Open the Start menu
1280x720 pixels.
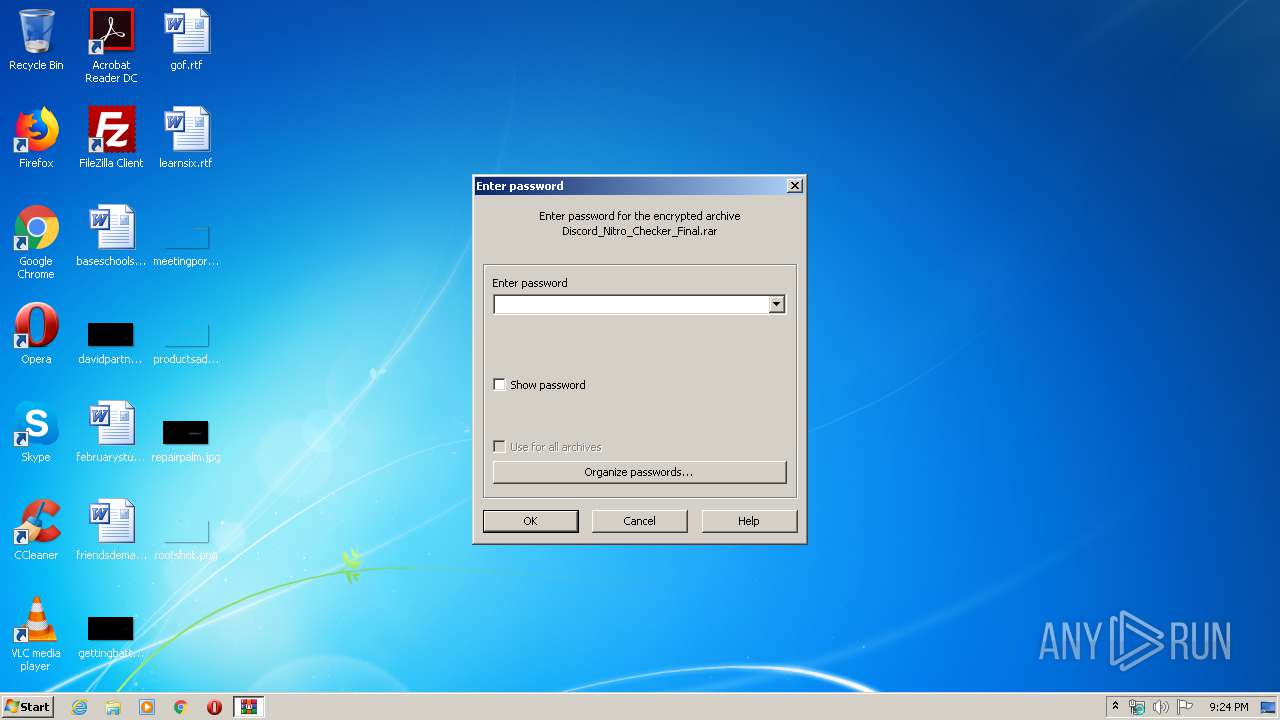(27, 707)
